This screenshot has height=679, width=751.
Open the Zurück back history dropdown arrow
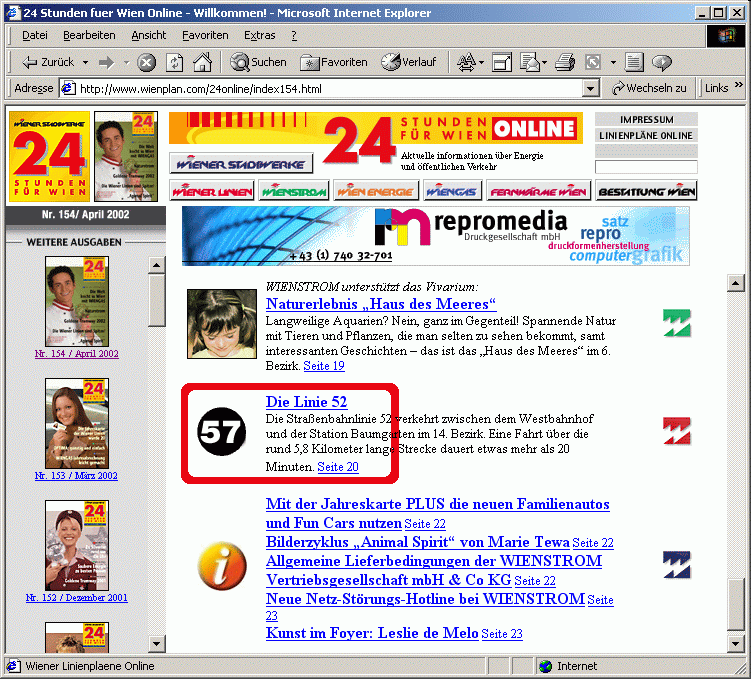coord(85,62)
